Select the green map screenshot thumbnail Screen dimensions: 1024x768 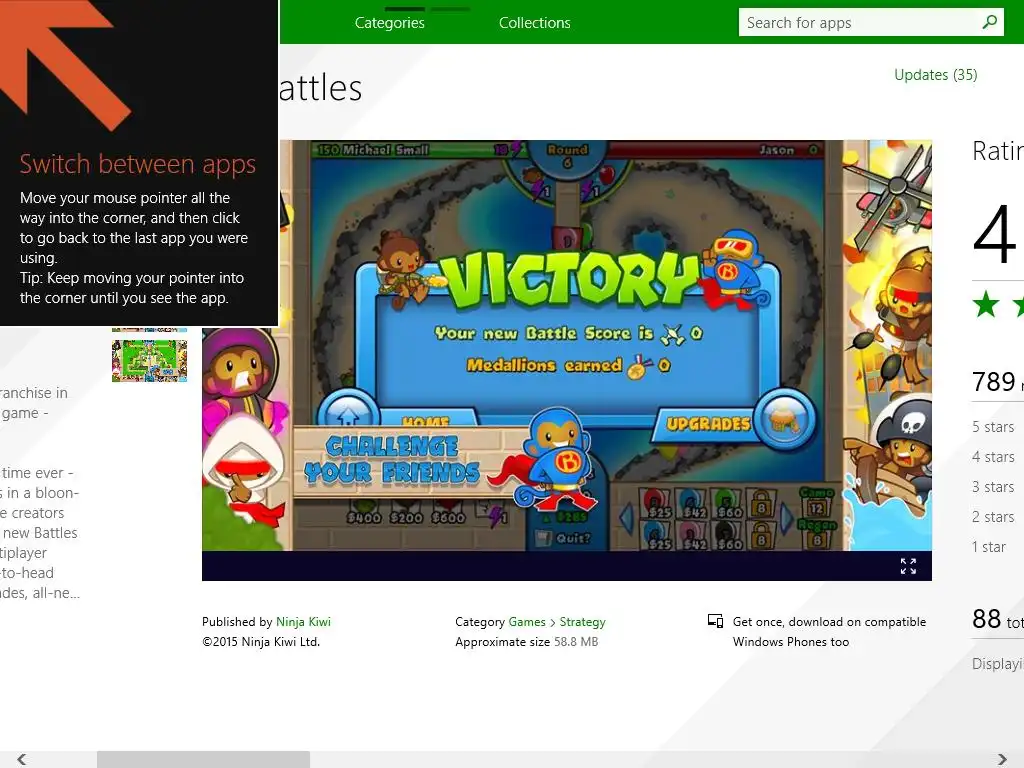click(150, 360)
